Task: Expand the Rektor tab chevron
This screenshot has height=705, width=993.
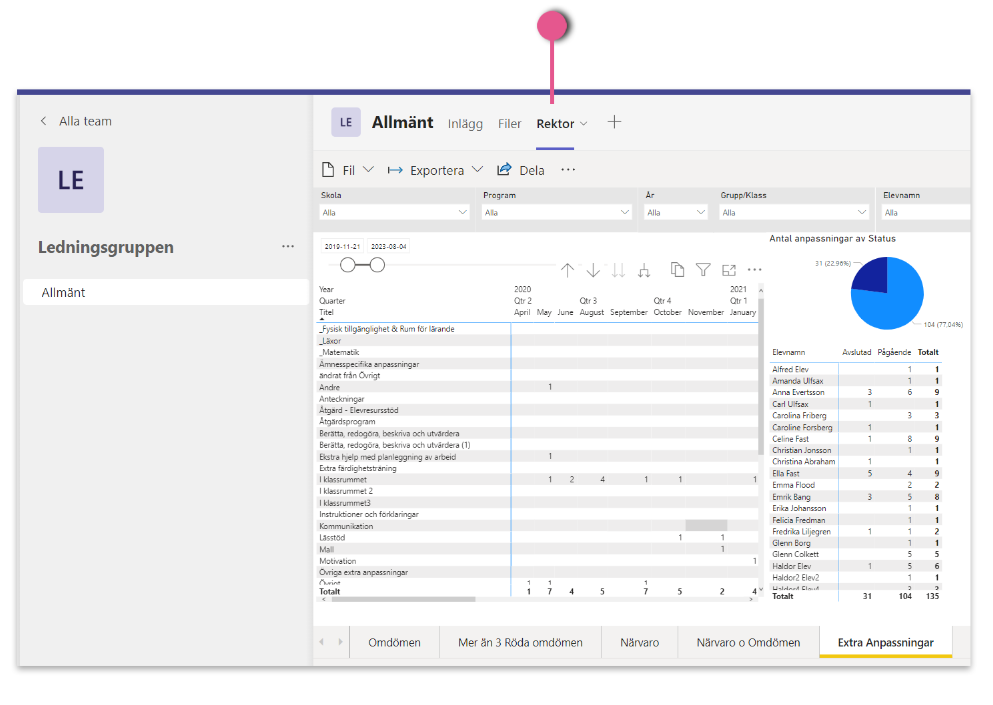Action: pos(584,124)
